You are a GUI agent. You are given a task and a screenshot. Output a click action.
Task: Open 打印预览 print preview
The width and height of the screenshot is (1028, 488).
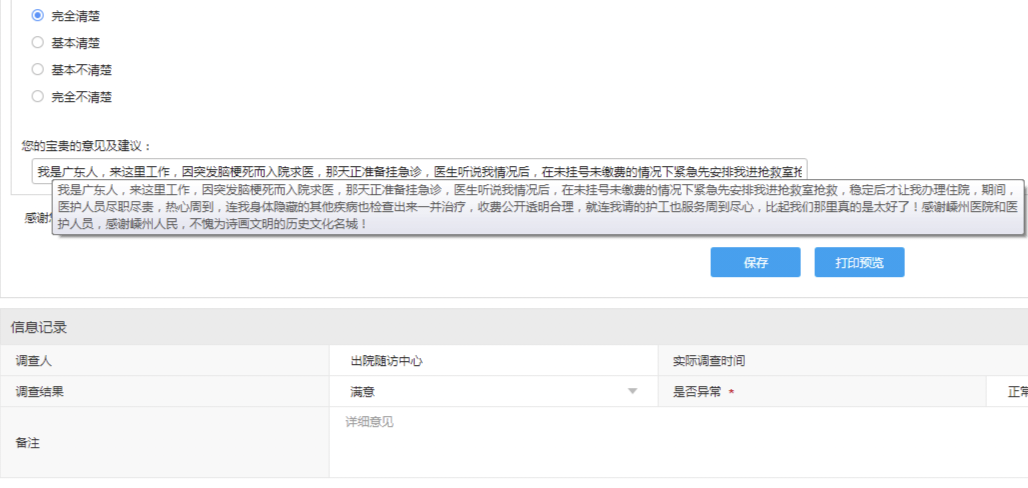(857, 262)
